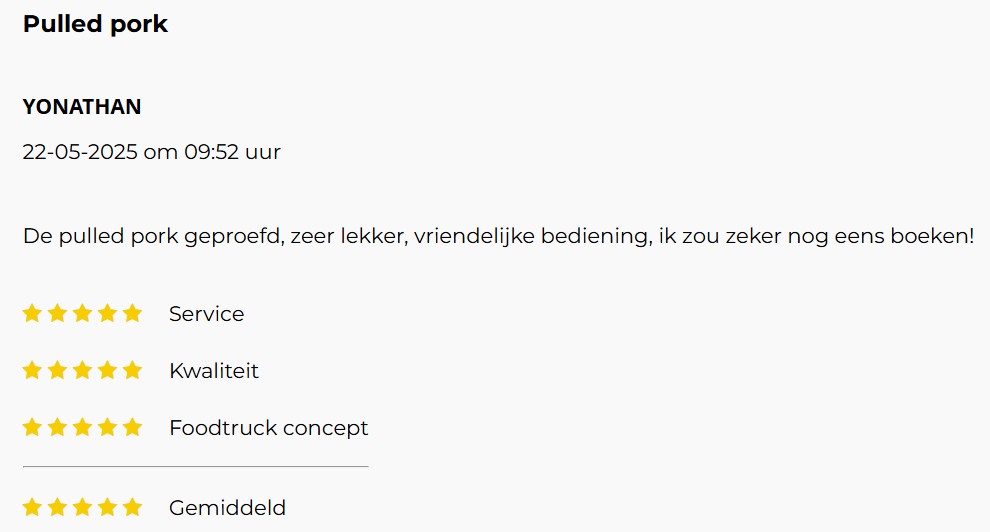This screenshot has height=532, width=990.
Task: Click the review date 22-05-2025
Action: (x=80, y=152)
